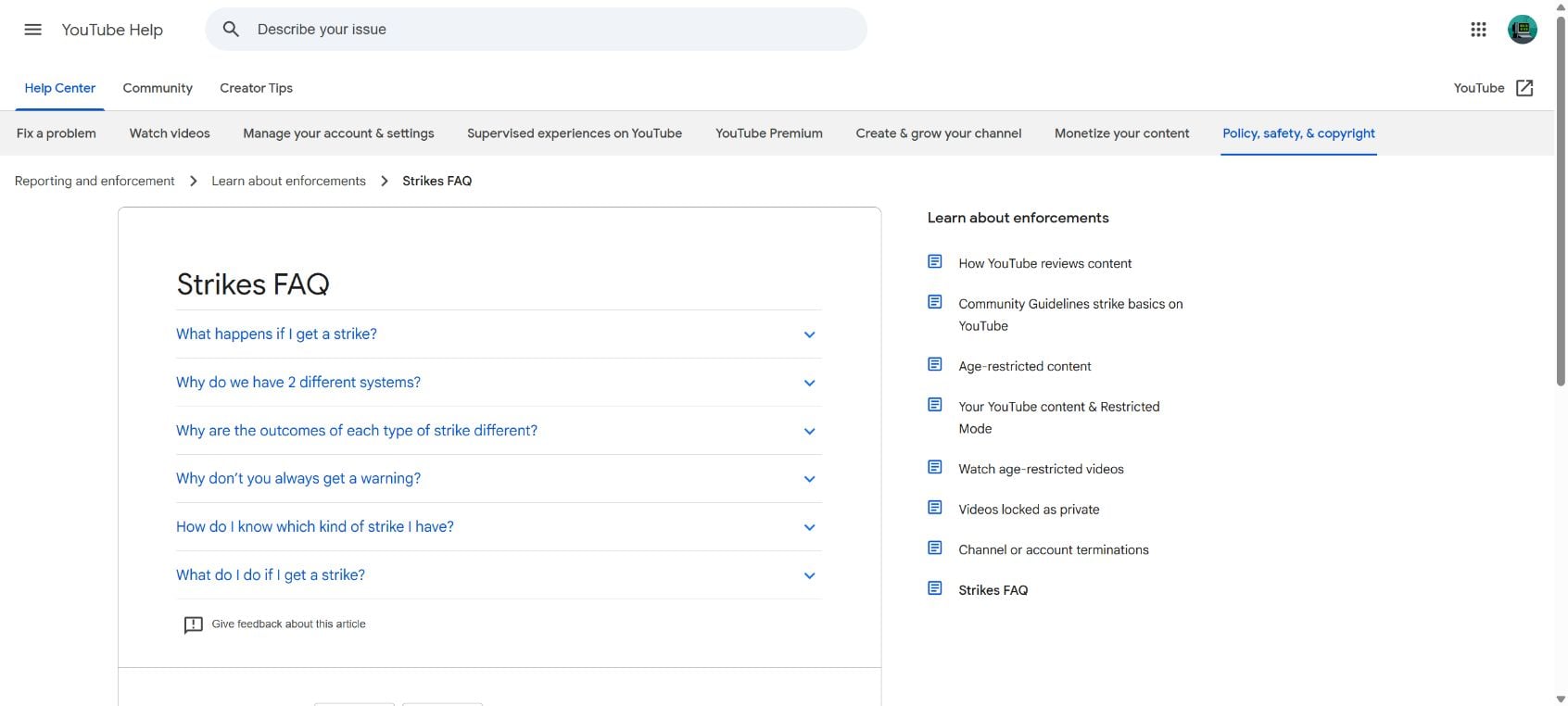The image size is (1568, 706).
Task: Click the feedback icon below the FAQ
Action: (x=193, y=625)
